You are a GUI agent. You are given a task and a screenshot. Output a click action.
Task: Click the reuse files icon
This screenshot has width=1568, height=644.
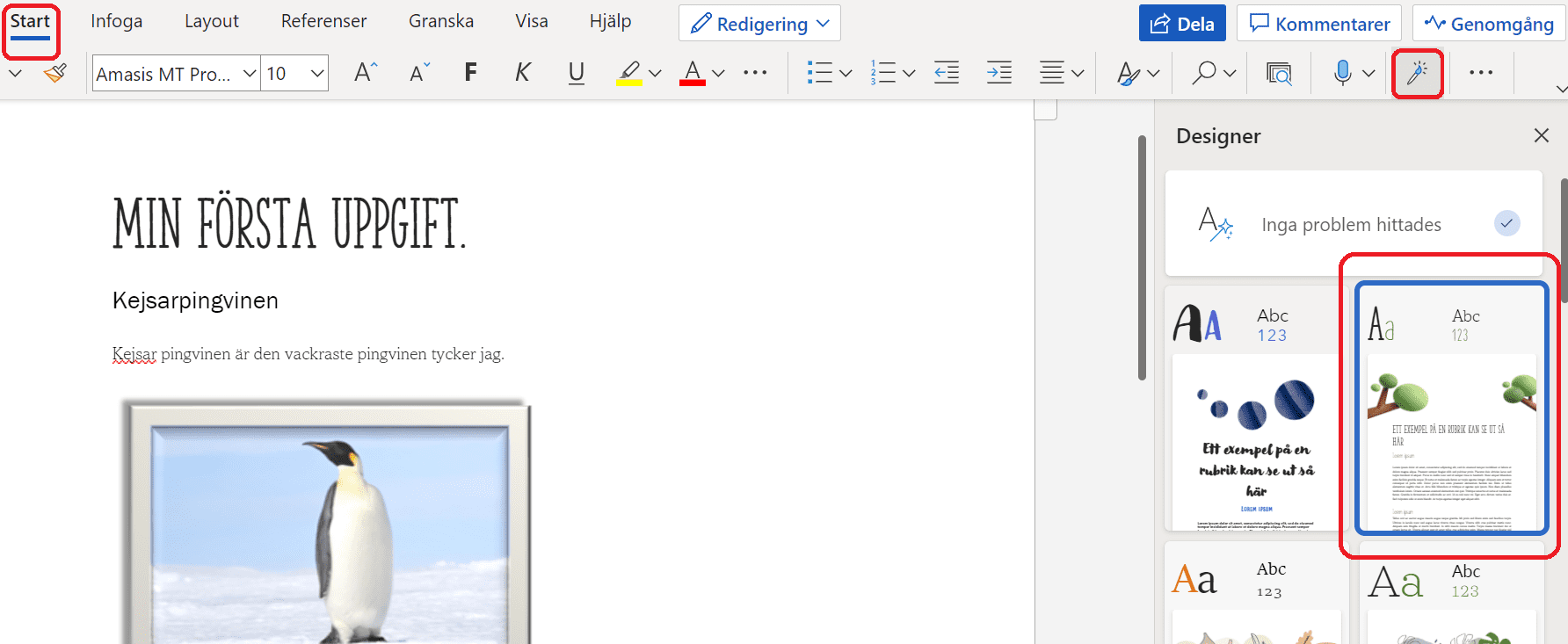(x=1279, y=73)
